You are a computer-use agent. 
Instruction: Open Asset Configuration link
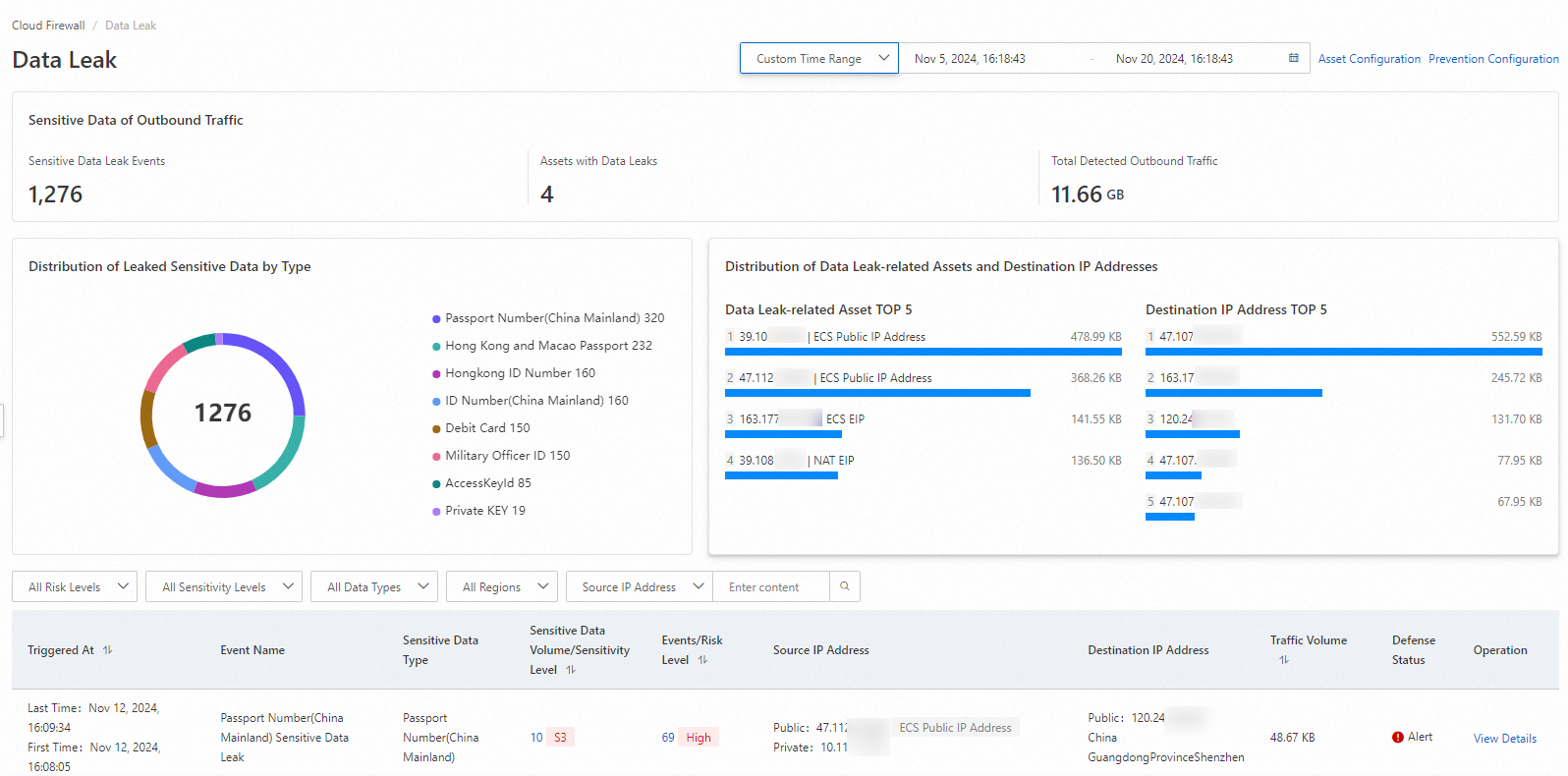tap(1369, 59)
